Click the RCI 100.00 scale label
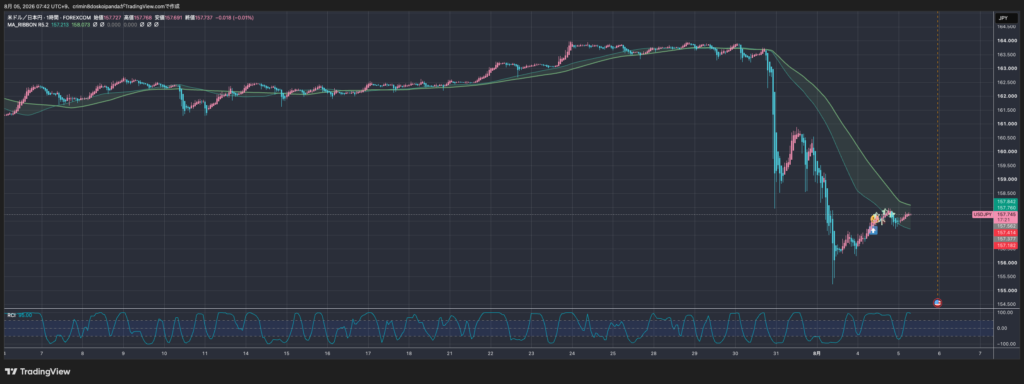The height and width of the screenshot is (384, 1024). click(x=1004, y=313)
